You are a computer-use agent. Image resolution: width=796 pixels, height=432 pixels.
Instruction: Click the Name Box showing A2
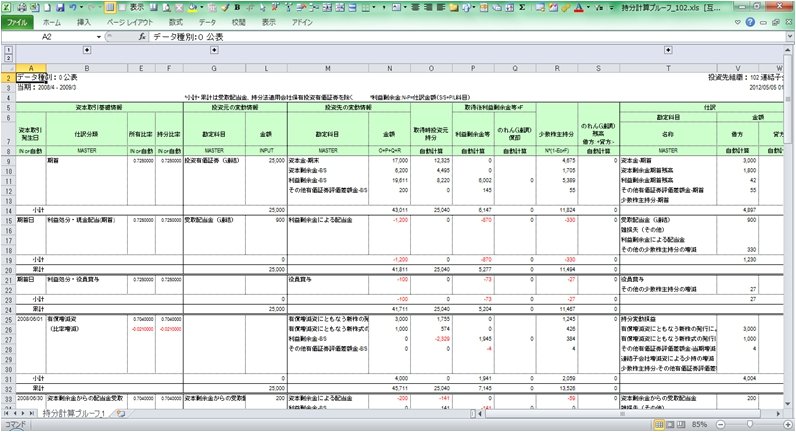pyautogui.click(x=48, y=37)
